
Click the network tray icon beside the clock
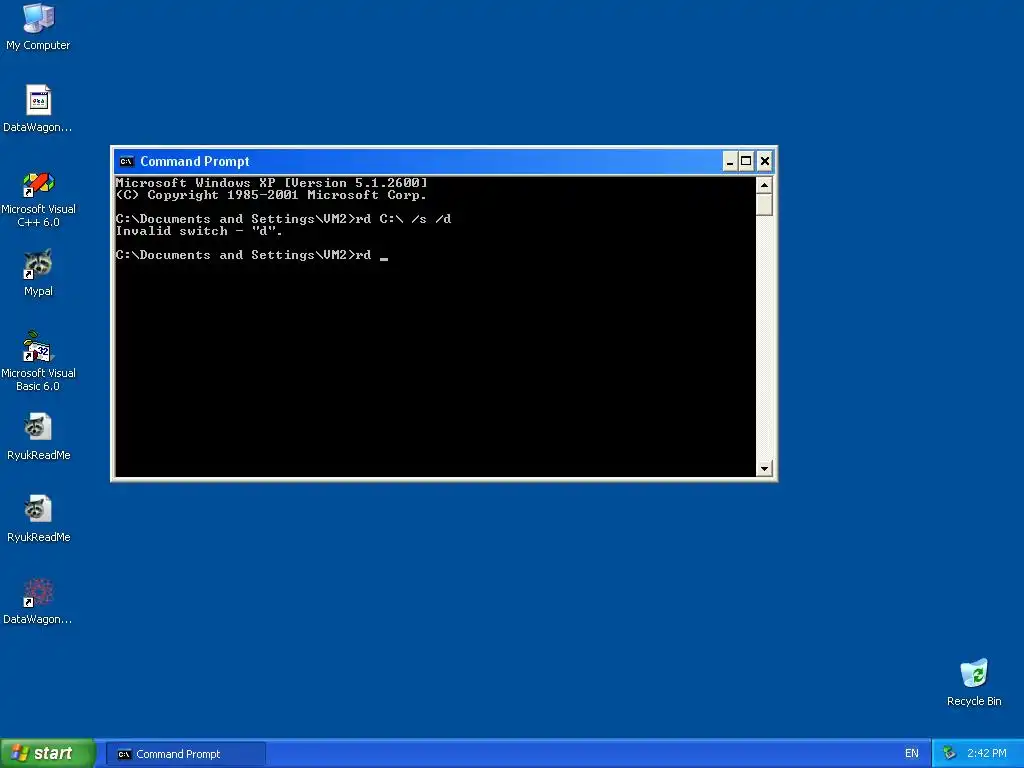[x=949, y=753]
